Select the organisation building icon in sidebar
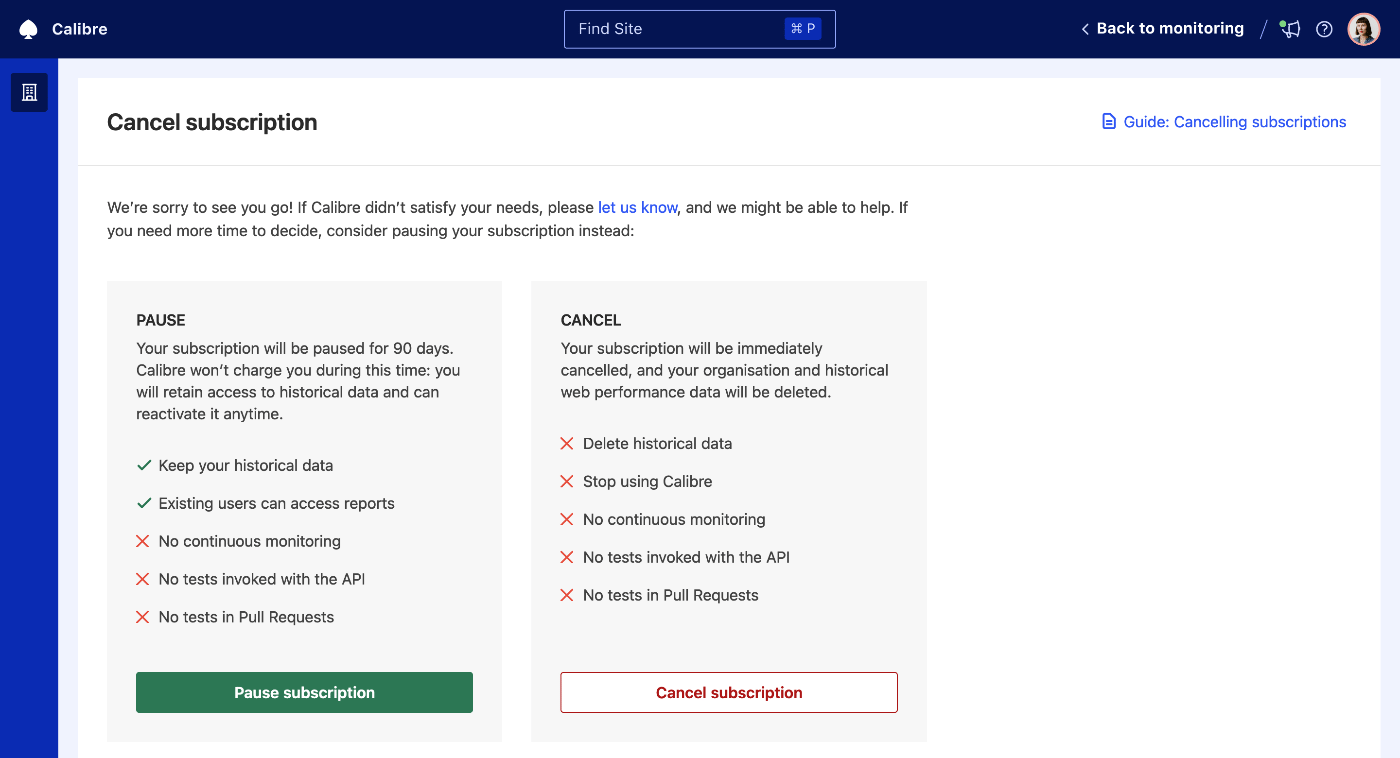Image resolution: width=1400 pixels, height=758 pixels. (x=28, y=92)
